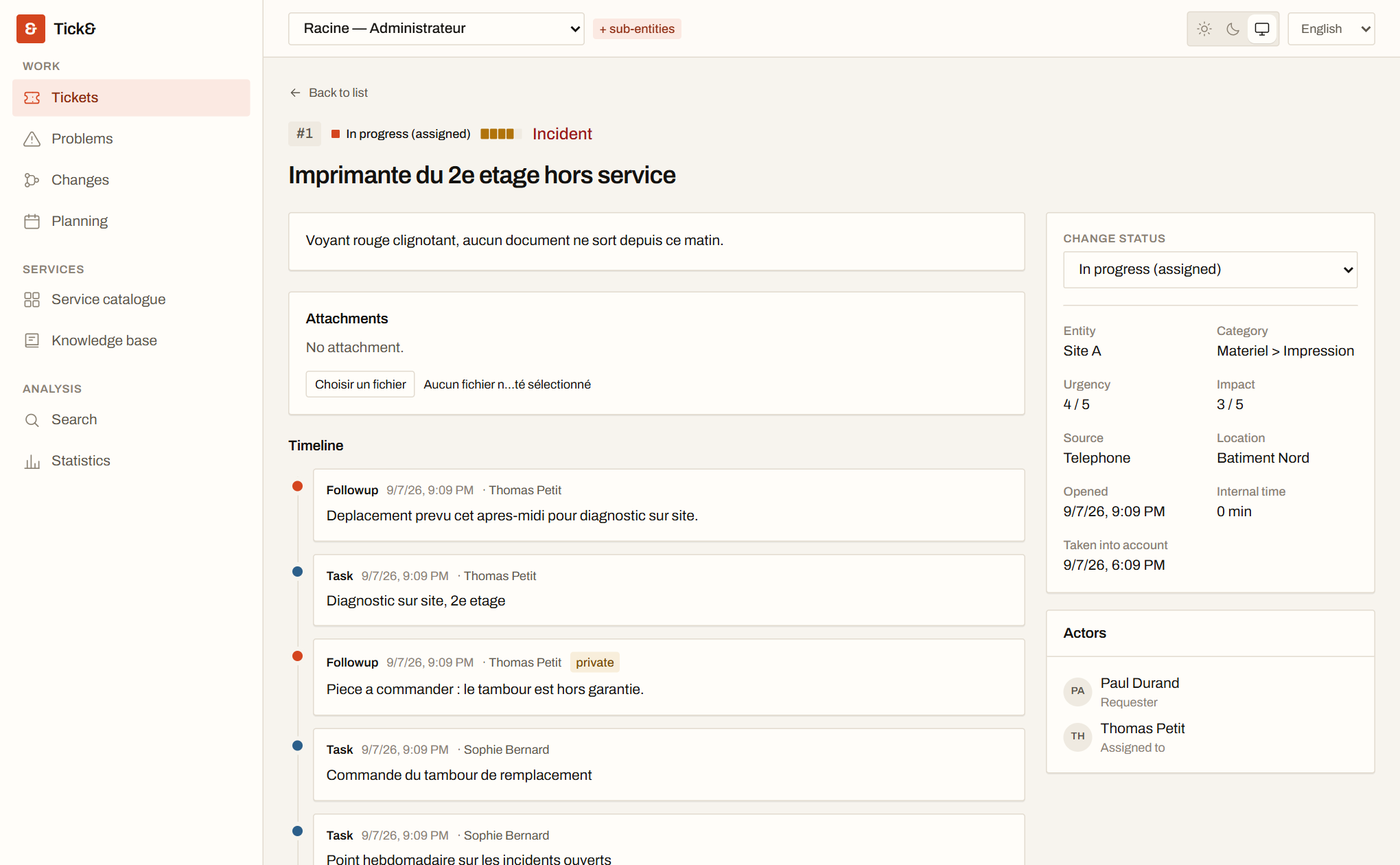
Task: Open the Racine — Administrateur profile dropdown
Action: (x=436, y=29)
